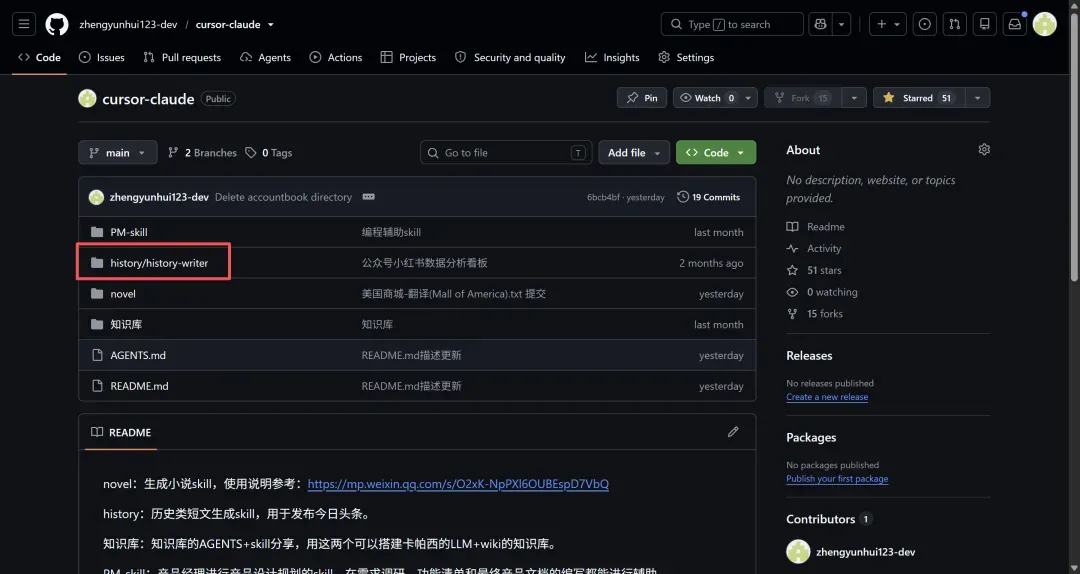
Task: Open the novel folder icon
Action: pyautogui.click(x=97, y=294)
